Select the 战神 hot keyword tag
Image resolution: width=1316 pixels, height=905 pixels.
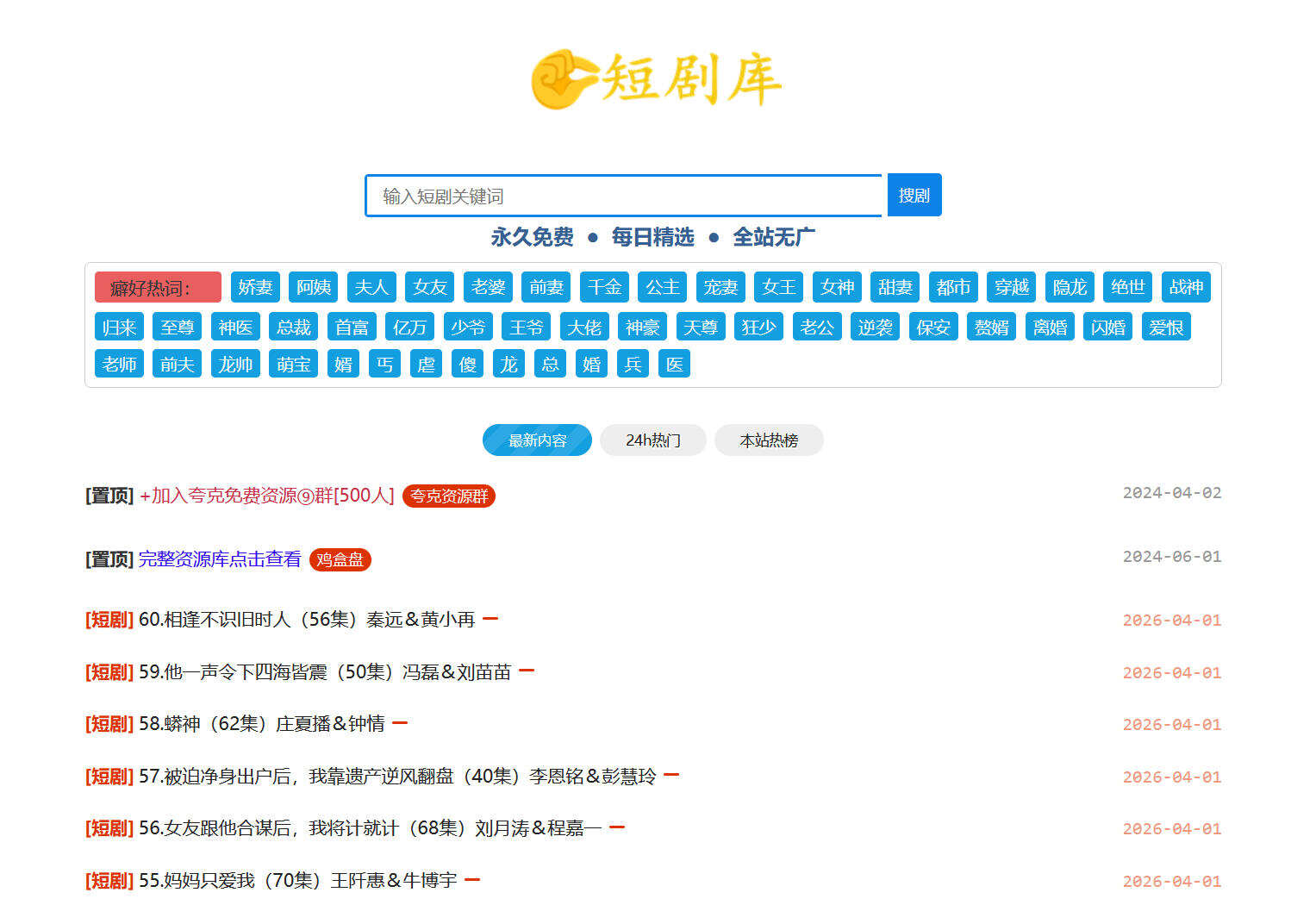(1185, 288)
